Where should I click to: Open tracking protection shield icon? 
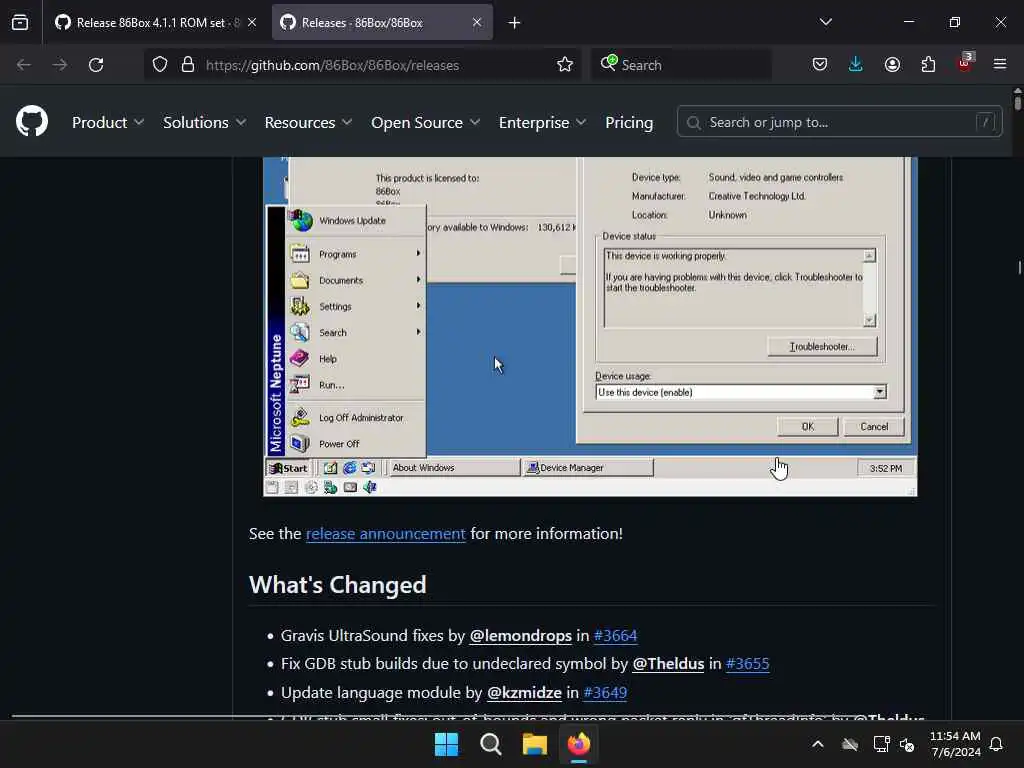(x=160, y=65)
